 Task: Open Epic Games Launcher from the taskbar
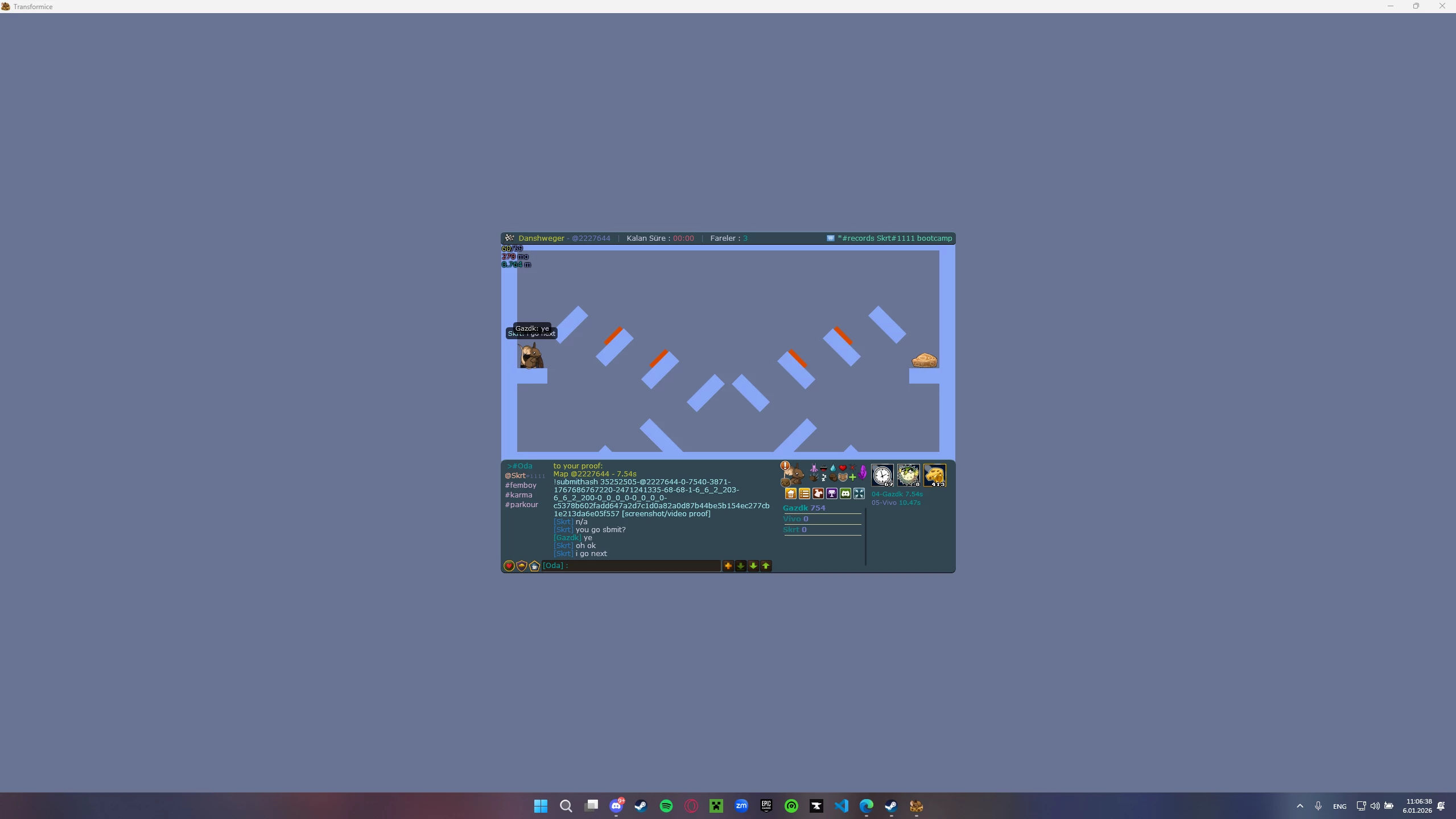click(766, 806)
